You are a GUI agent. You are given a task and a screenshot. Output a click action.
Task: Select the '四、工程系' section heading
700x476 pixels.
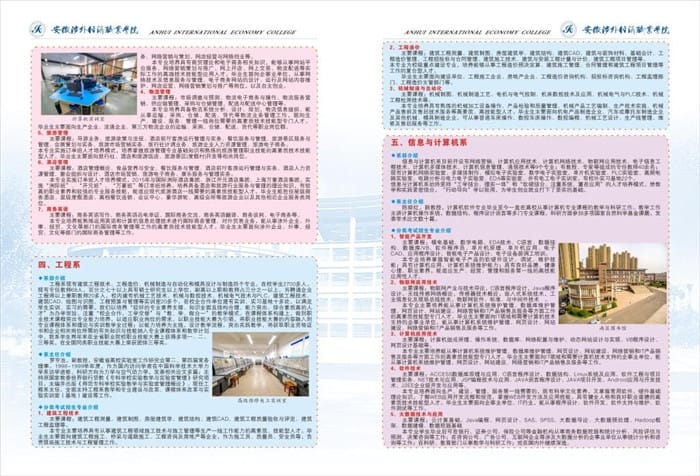60,265
